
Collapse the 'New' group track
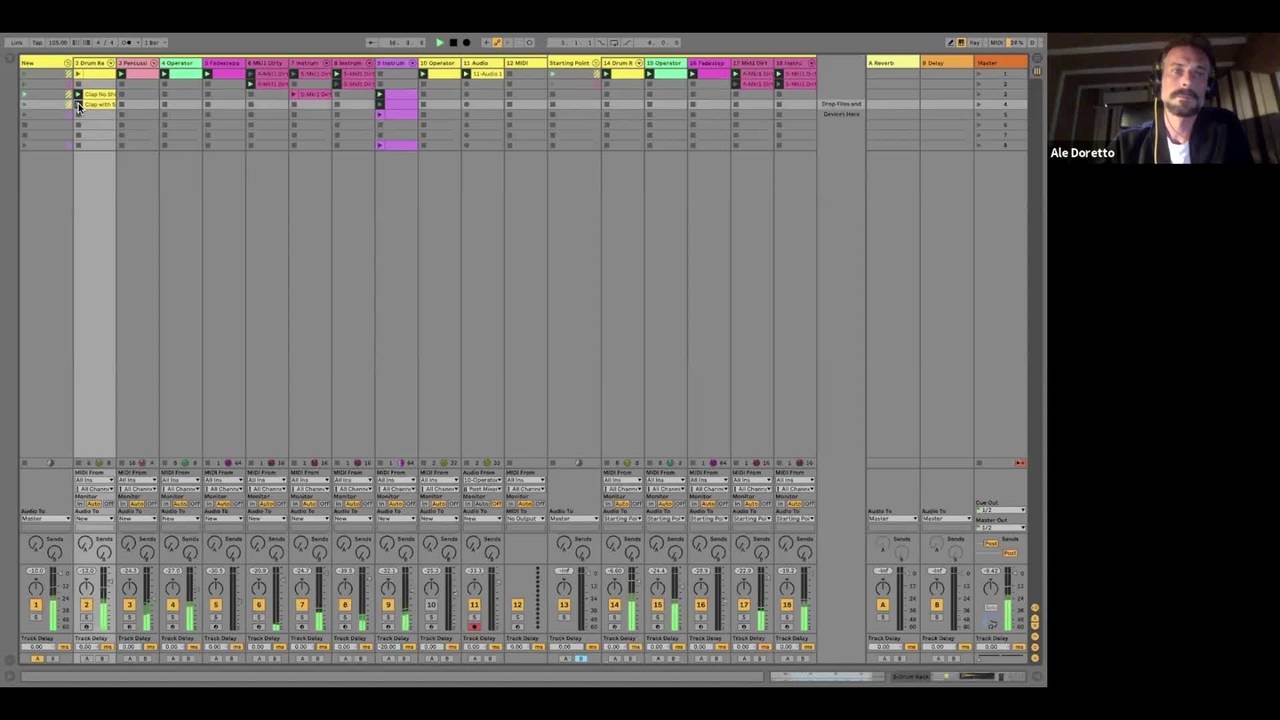(x=67, y=63)
